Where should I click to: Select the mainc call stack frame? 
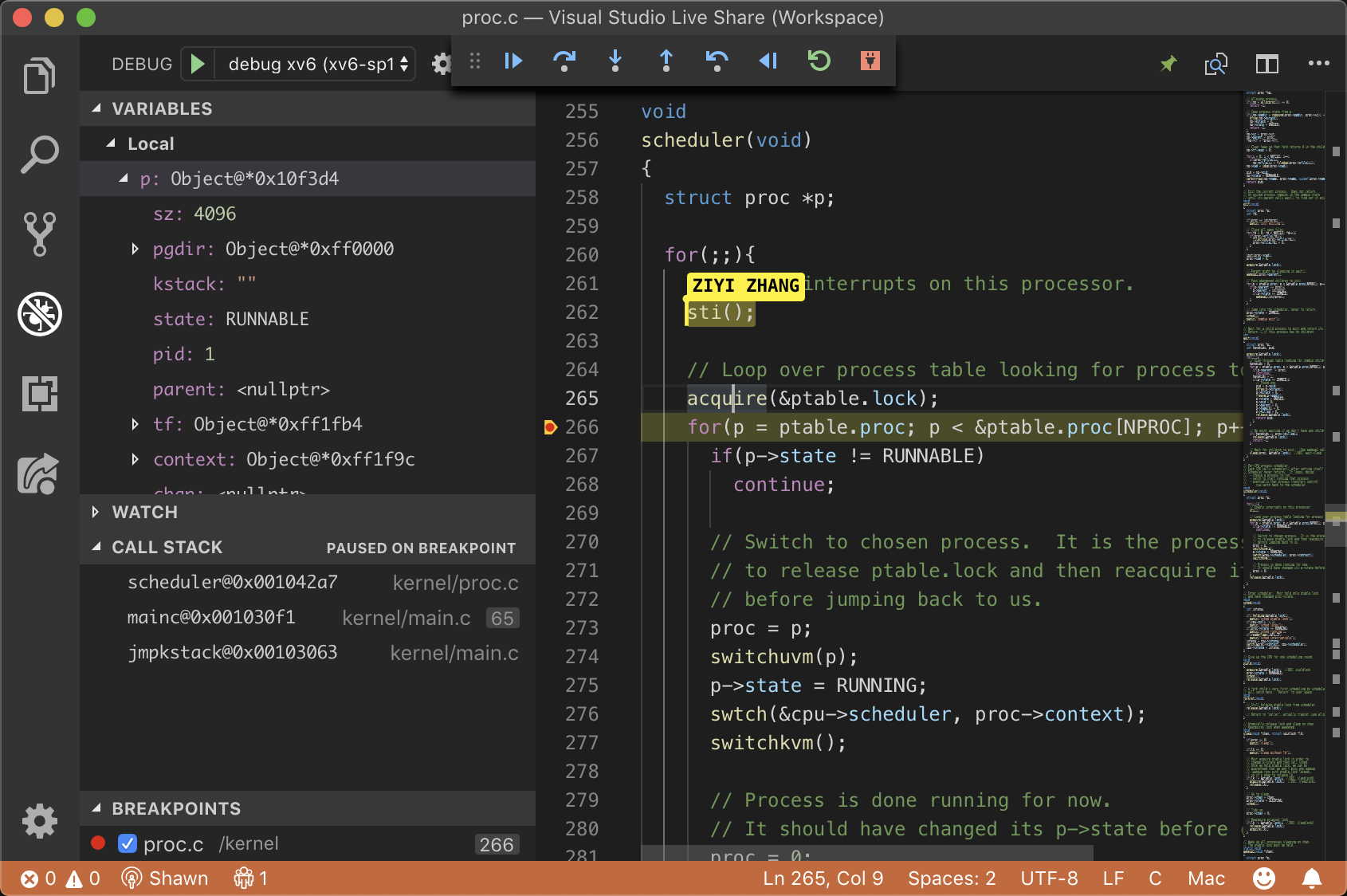211,618
